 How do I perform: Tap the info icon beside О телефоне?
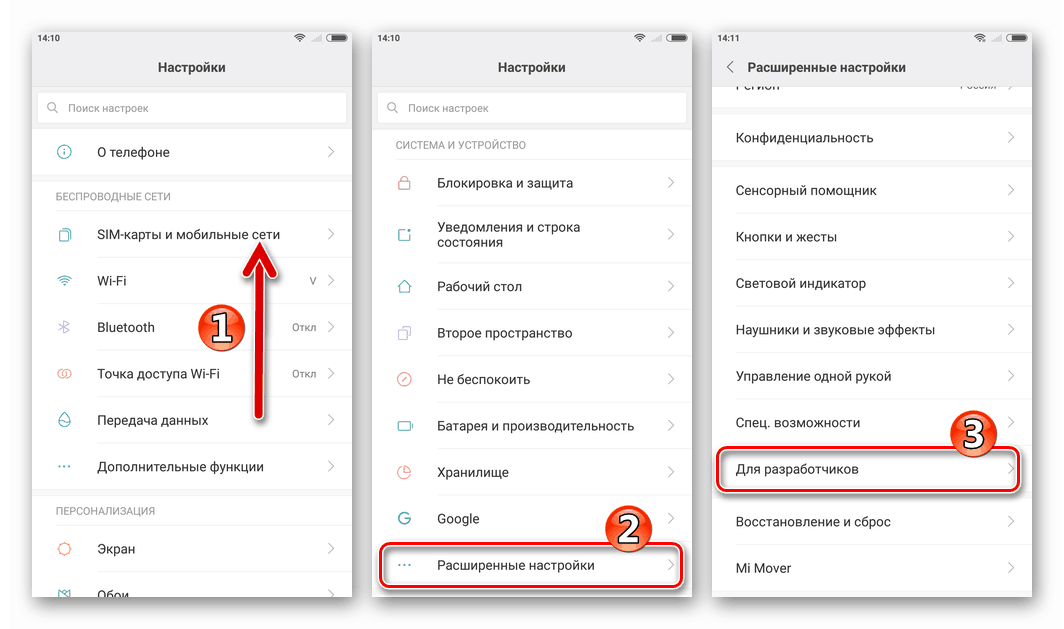click(x=64, y=152)
